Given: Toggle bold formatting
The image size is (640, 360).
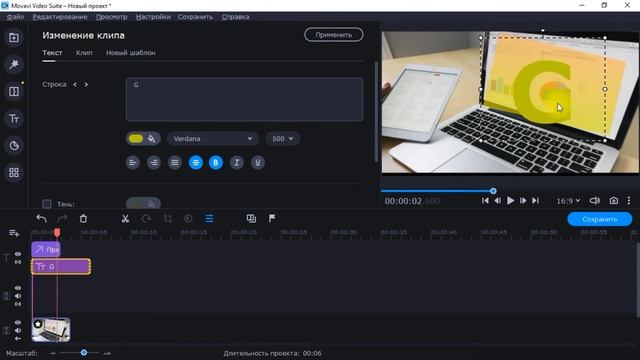Looking at the screenshot, I should coord(216,163).
